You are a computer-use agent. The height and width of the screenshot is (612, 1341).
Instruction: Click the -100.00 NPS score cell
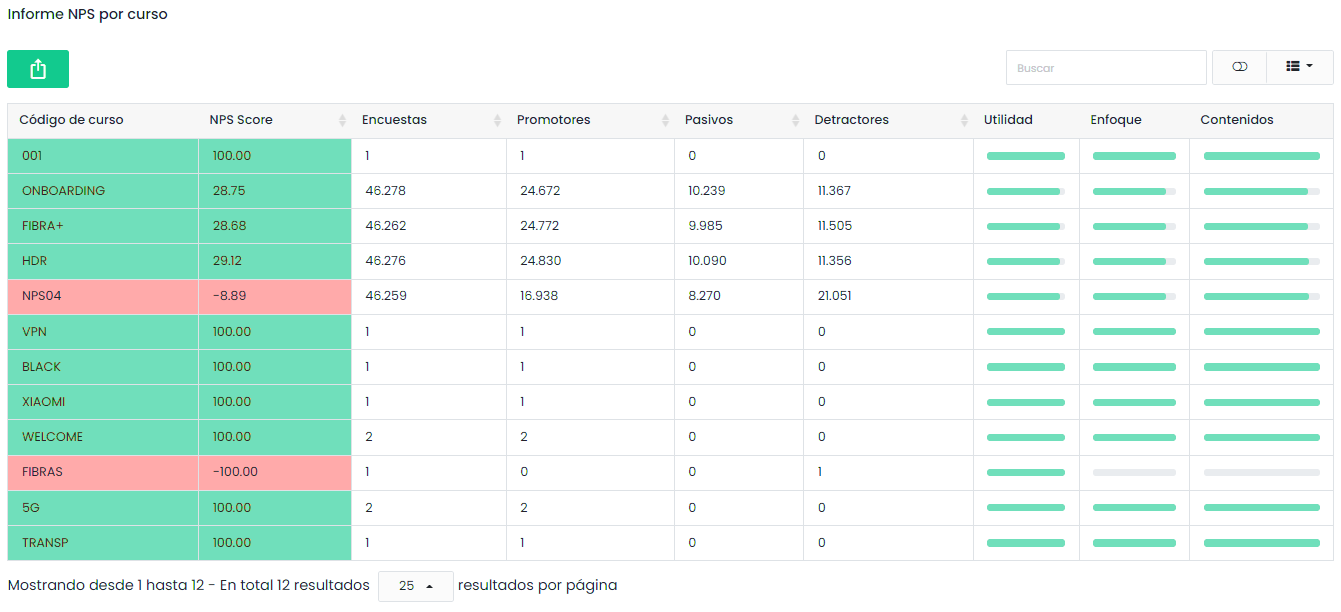click(x=235, y=472)
